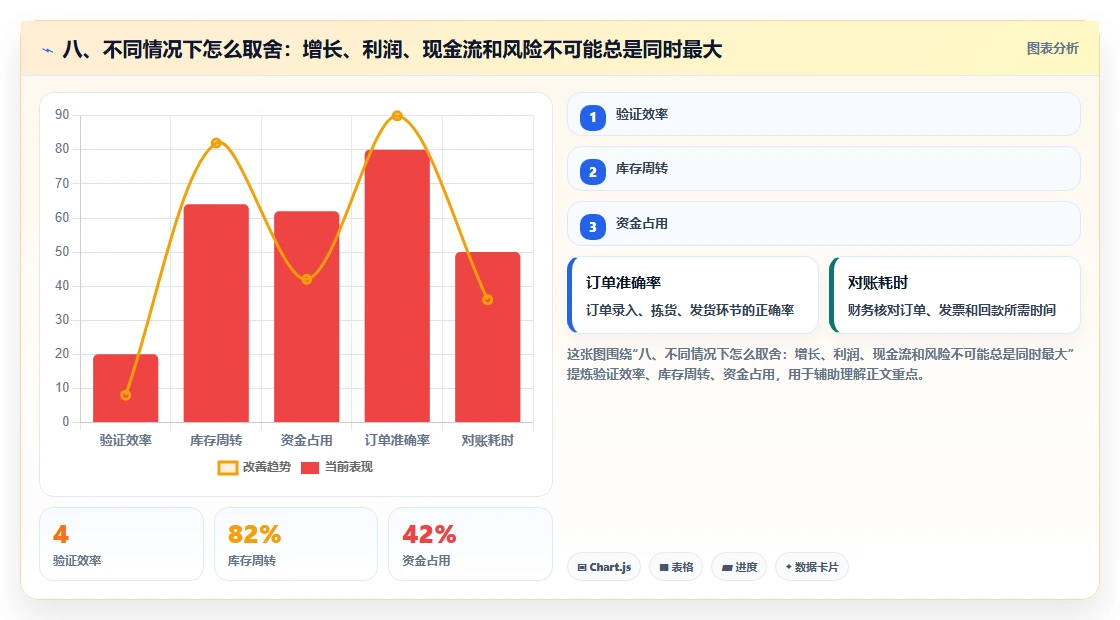This screenshot has height=620, width=1120.
Task: Select the 库存周转 list item text
Action: pyautogui.click(x=641, y=169)
